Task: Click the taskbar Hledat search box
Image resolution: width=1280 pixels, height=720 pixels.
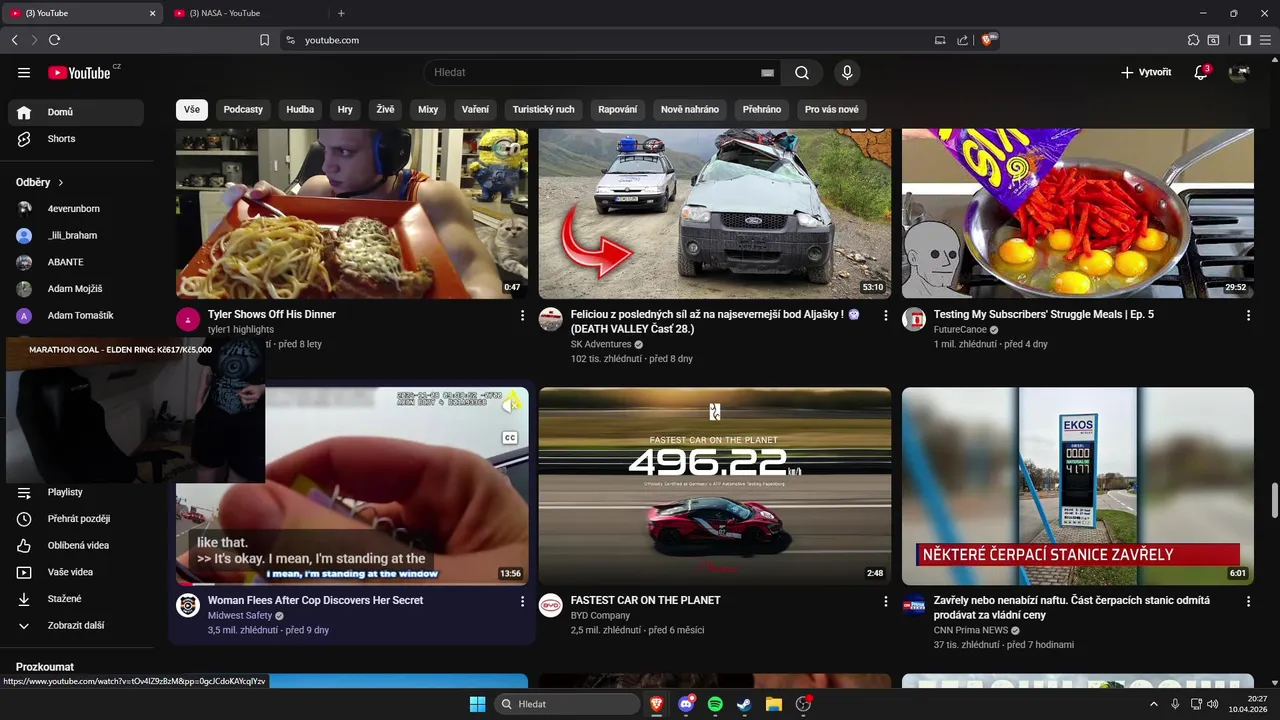Action: (567, 704)
